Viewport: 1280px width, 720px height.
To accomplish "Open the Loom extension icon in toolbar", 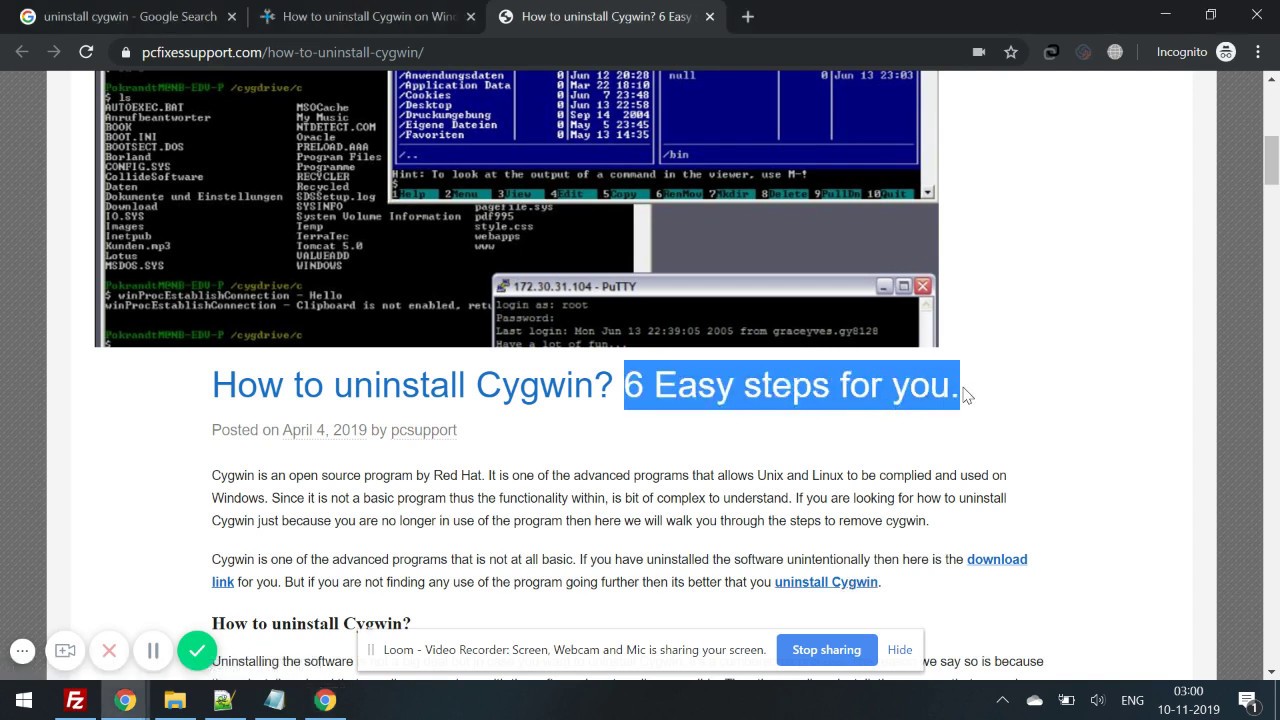I will click(x=1083, y=52).
